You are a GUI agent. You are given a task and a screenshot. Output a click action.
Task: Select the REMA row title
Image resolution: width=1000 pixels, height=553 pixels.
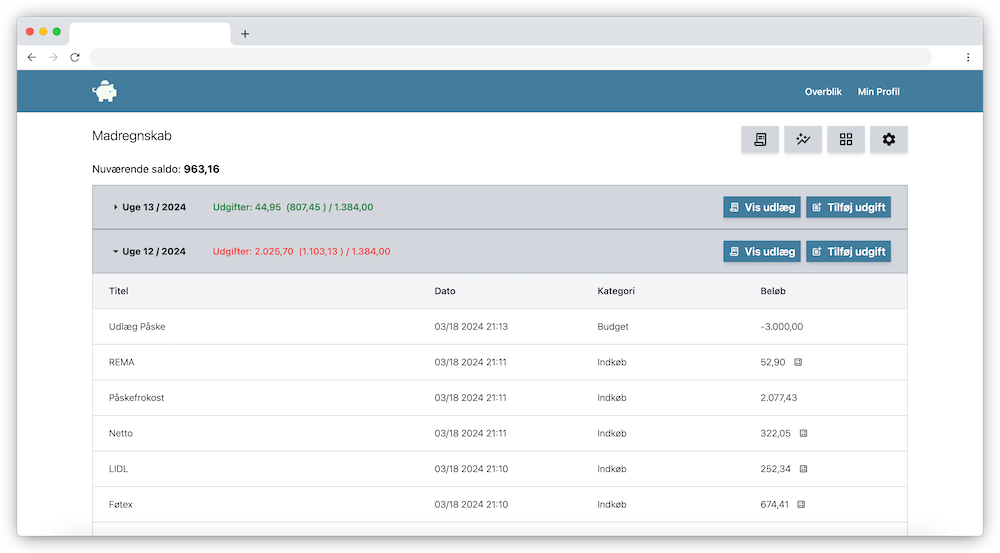tap(121, 362)
